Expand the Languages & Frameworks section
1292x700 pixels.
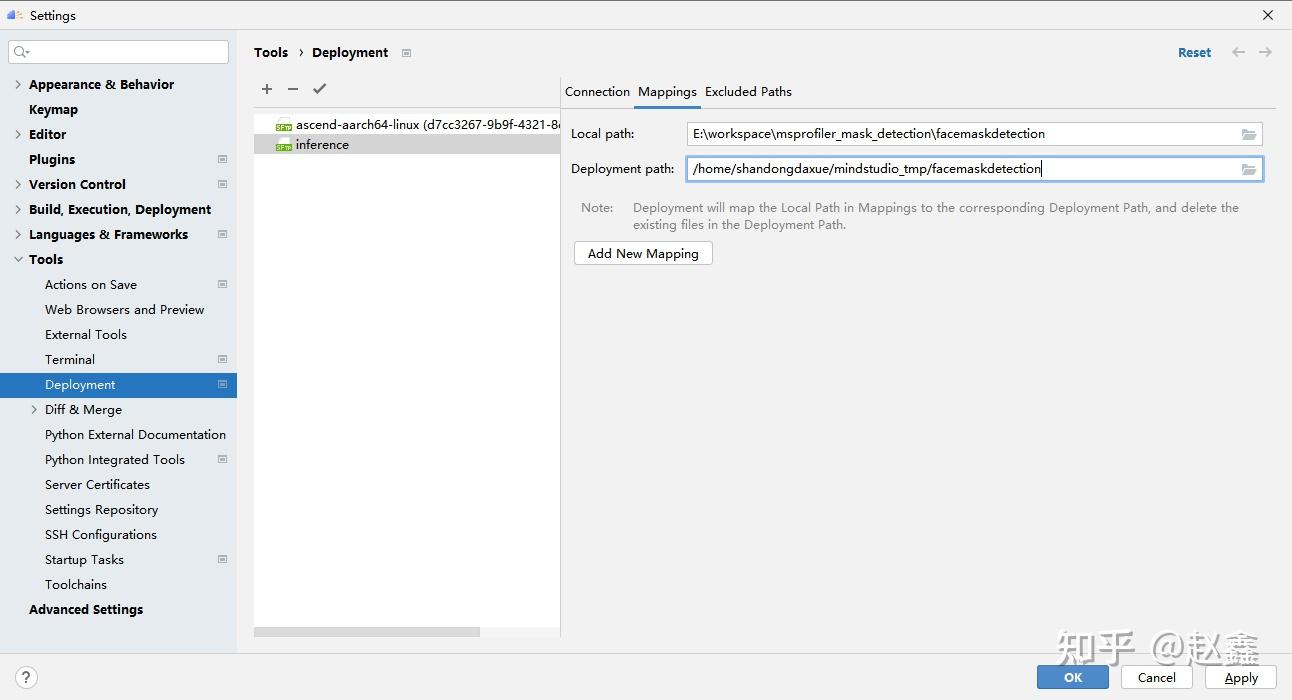click(x=18, y=234)
